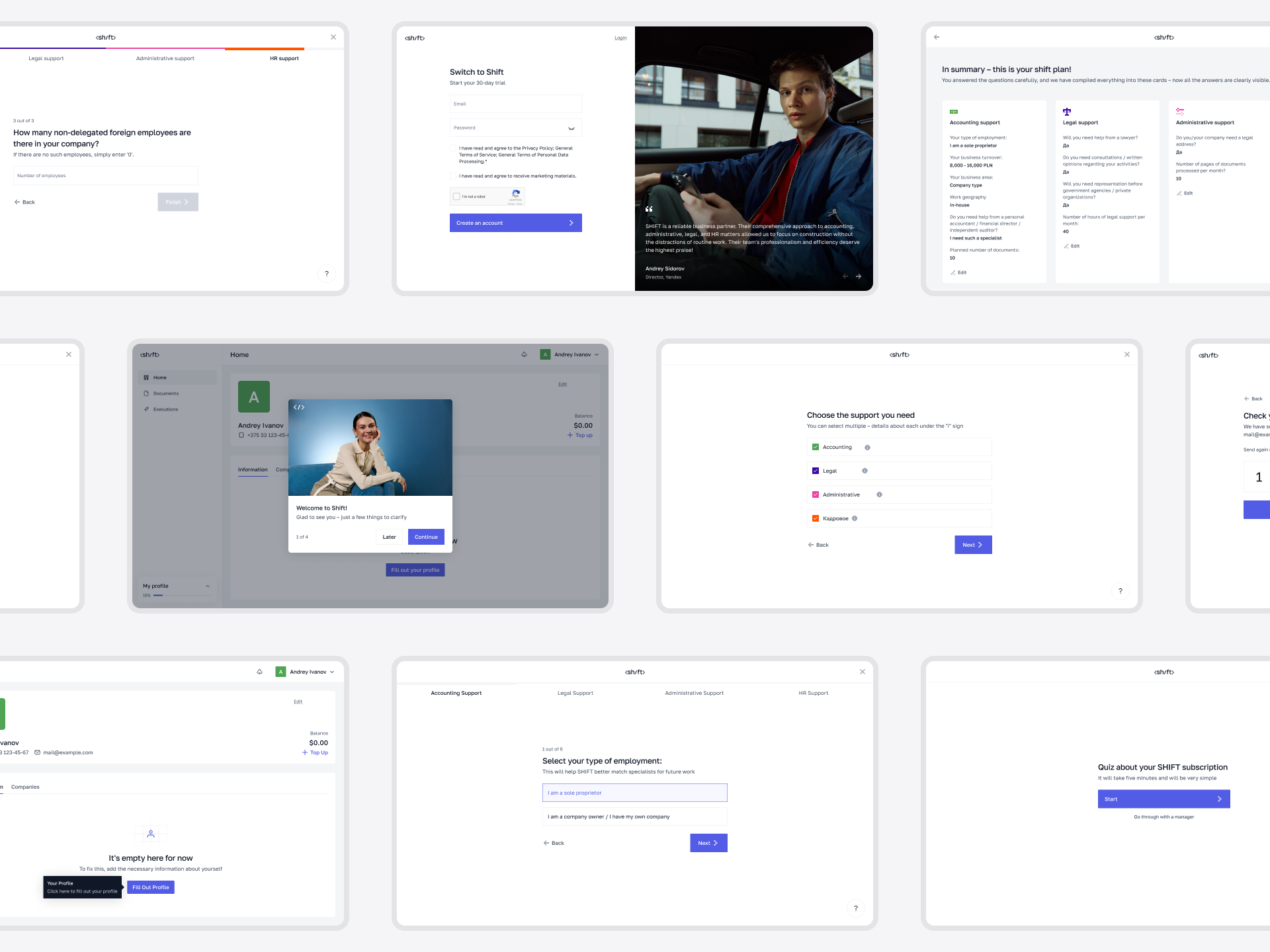Click the Administrative support sliders icon
Viewport: 1270px width, 952px height.
1181,110
